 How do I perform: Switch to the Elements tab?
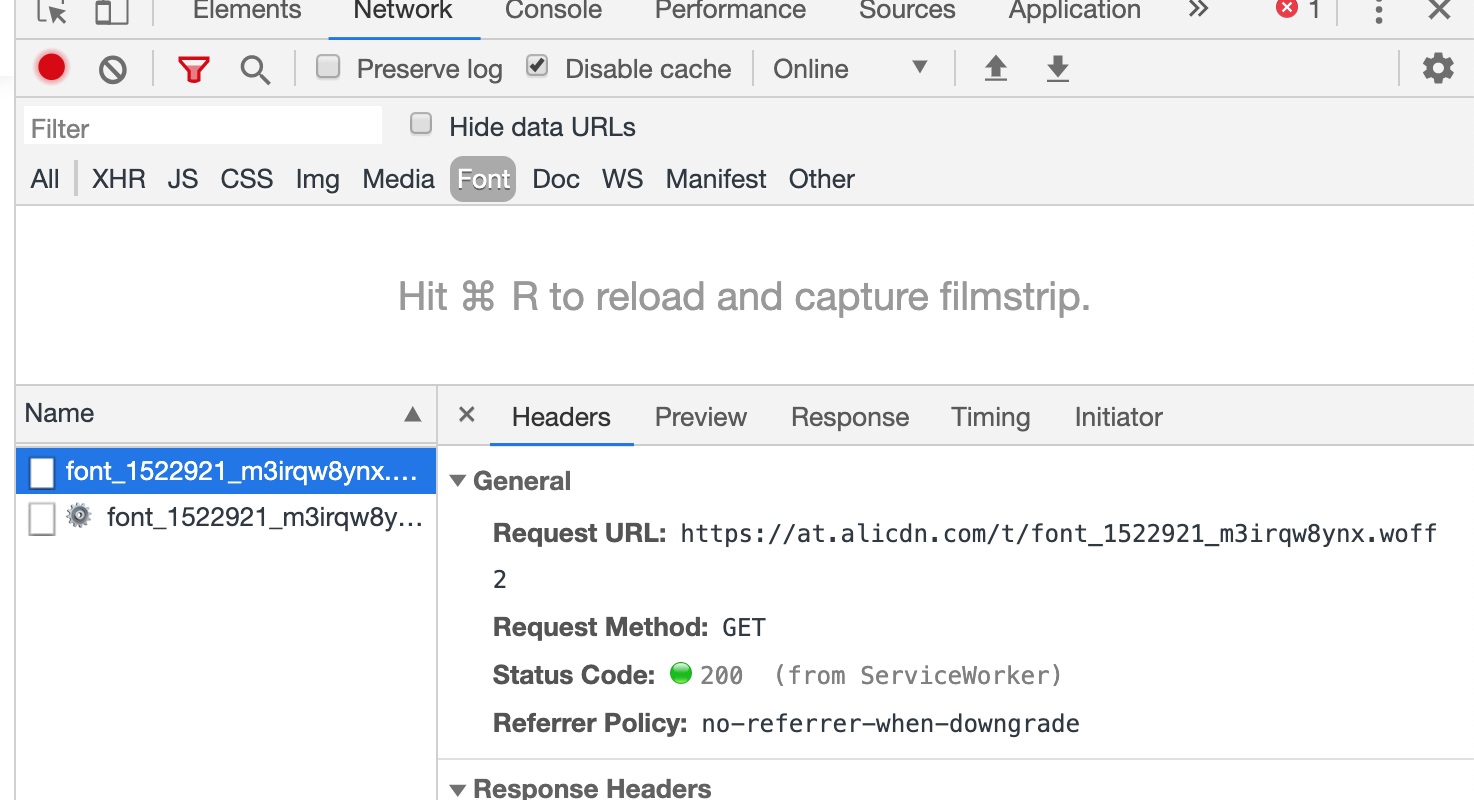[x=247, y=11]
